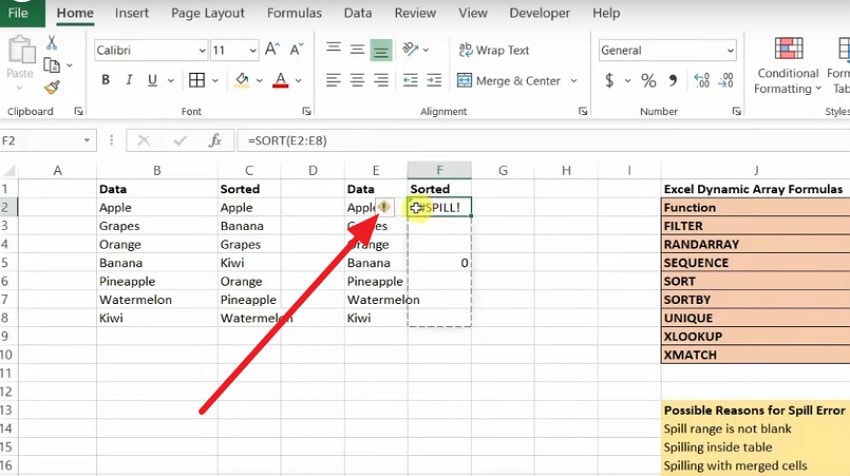The width and height of the screenshot is (850, 476).
Task: Select the "Spilling inside table" cell
Action: (756, 447)
